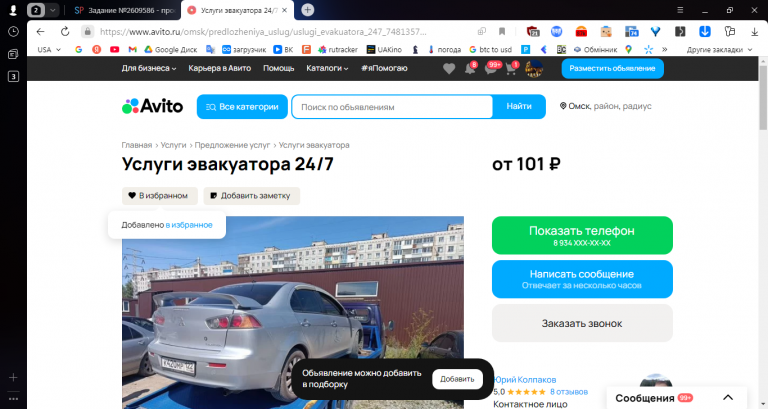Click Заказать звонок button
The image size is (768, 409).
[x=582, y=323]
